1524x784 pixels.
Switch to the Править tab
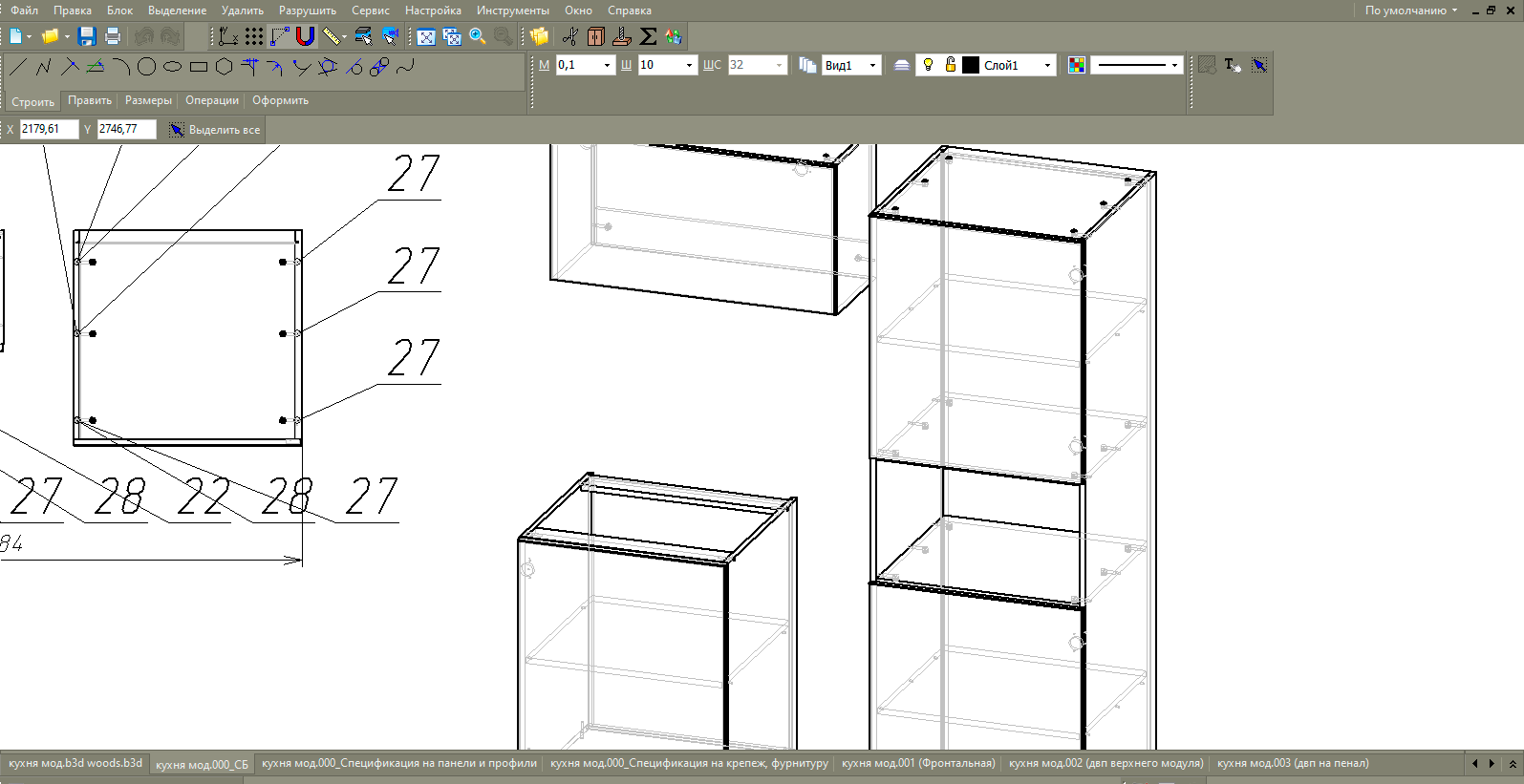coord(90,100)
